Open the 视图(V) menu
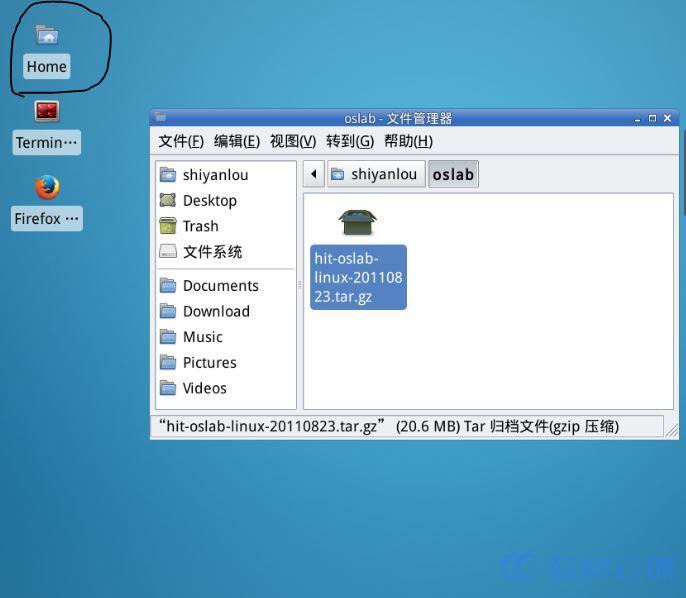This screenshot has height=598, width=686. click(293, 141)
